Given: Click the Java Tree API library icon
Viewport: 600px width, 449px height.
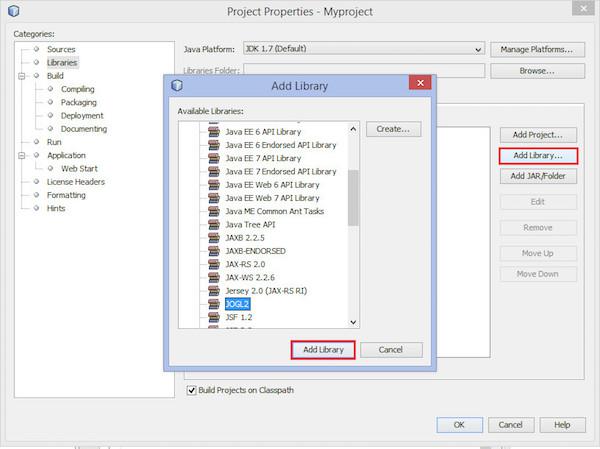Looking at the screenshot, I should (214, 225).
